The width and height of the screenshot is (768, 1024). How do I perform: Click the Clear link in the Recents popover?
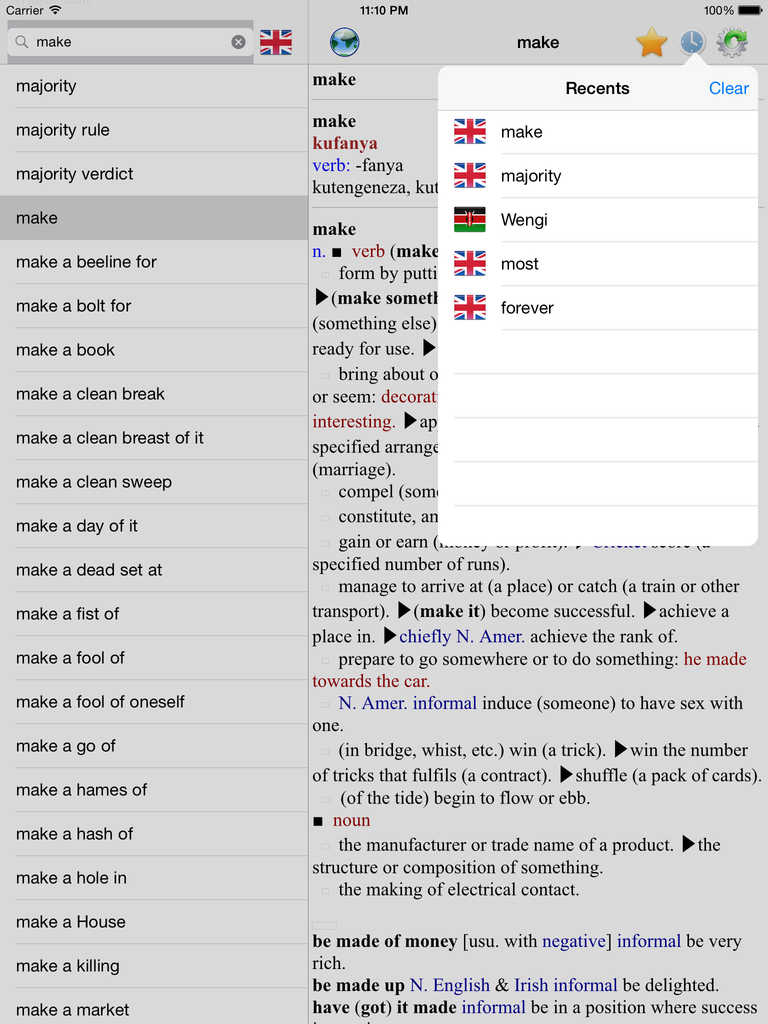(728, 88)
